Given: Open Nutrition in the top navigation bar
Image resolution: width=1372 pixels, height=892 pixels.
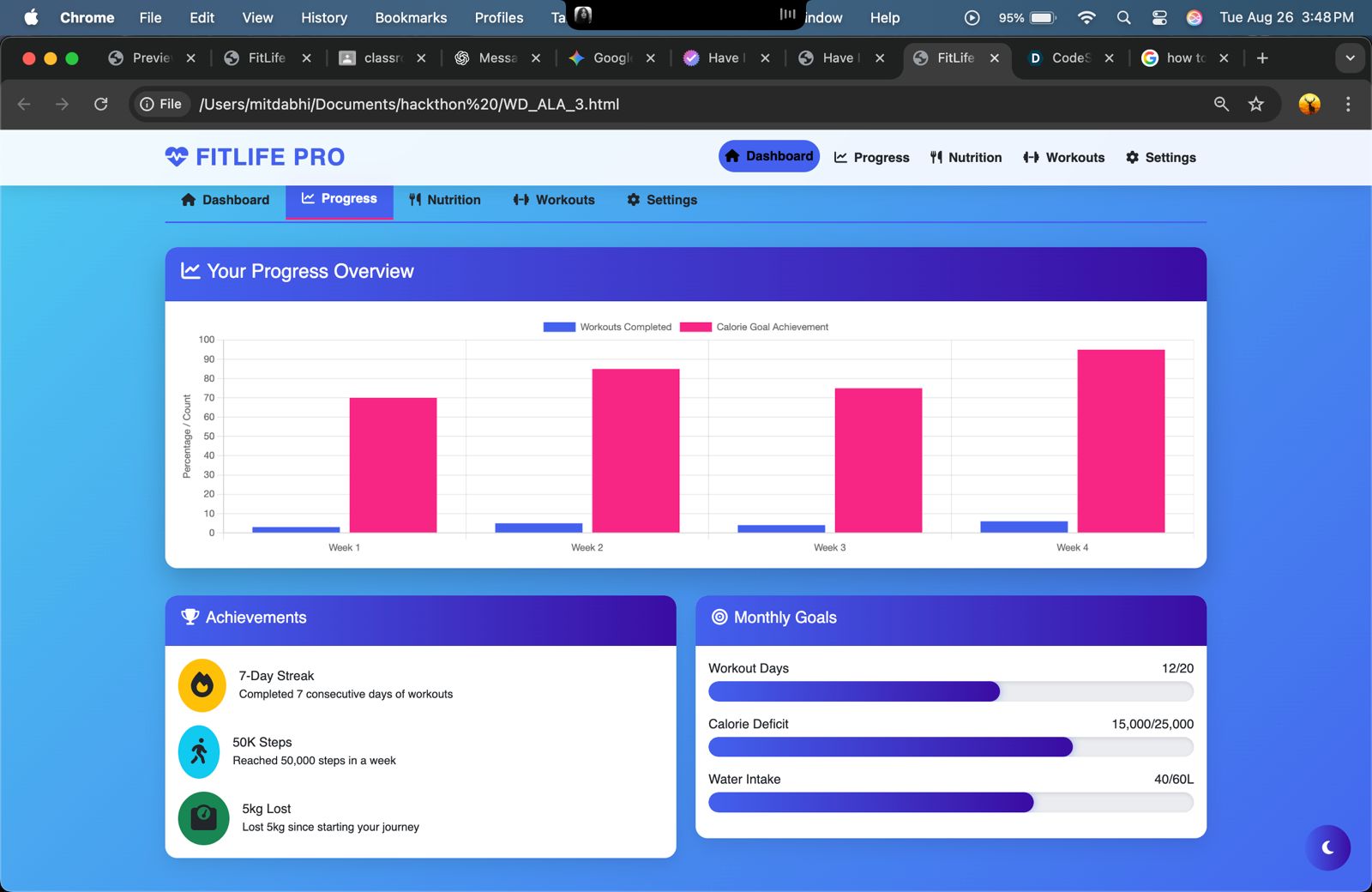Looking at the screenshot, I should (x=966, y=157).
